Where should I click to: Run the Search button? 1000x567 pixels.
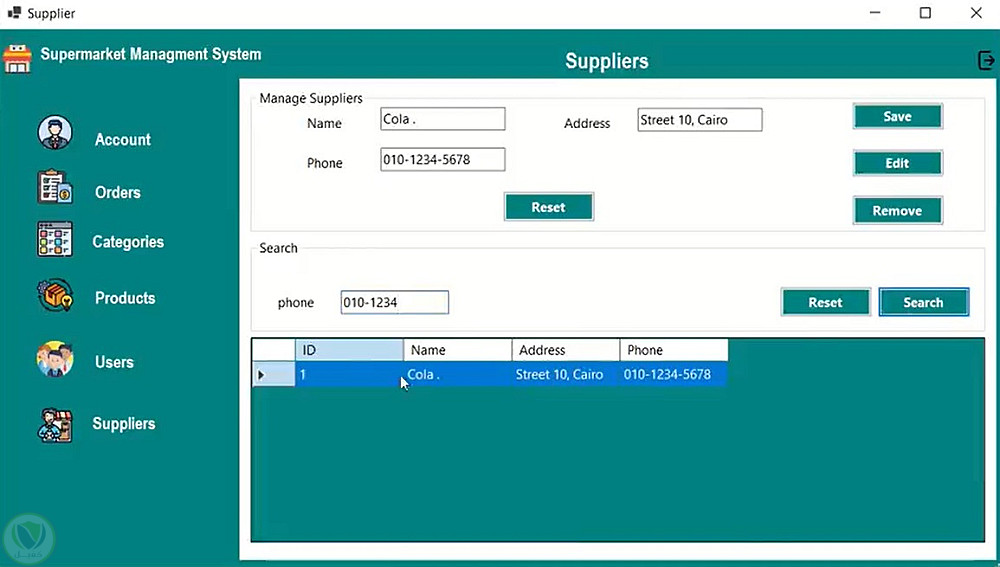tap(923, 302)
